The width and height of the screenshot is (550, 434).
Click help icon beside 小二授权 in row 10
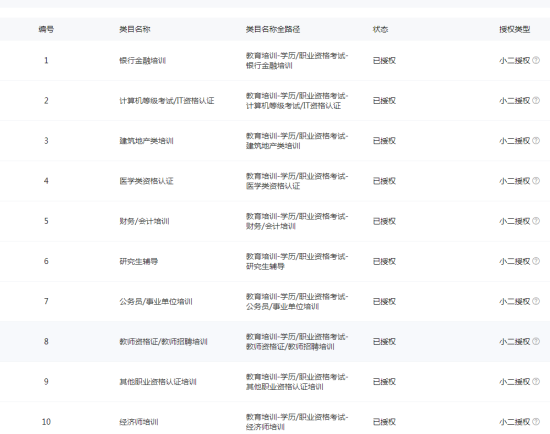click(x=536, y=422)
